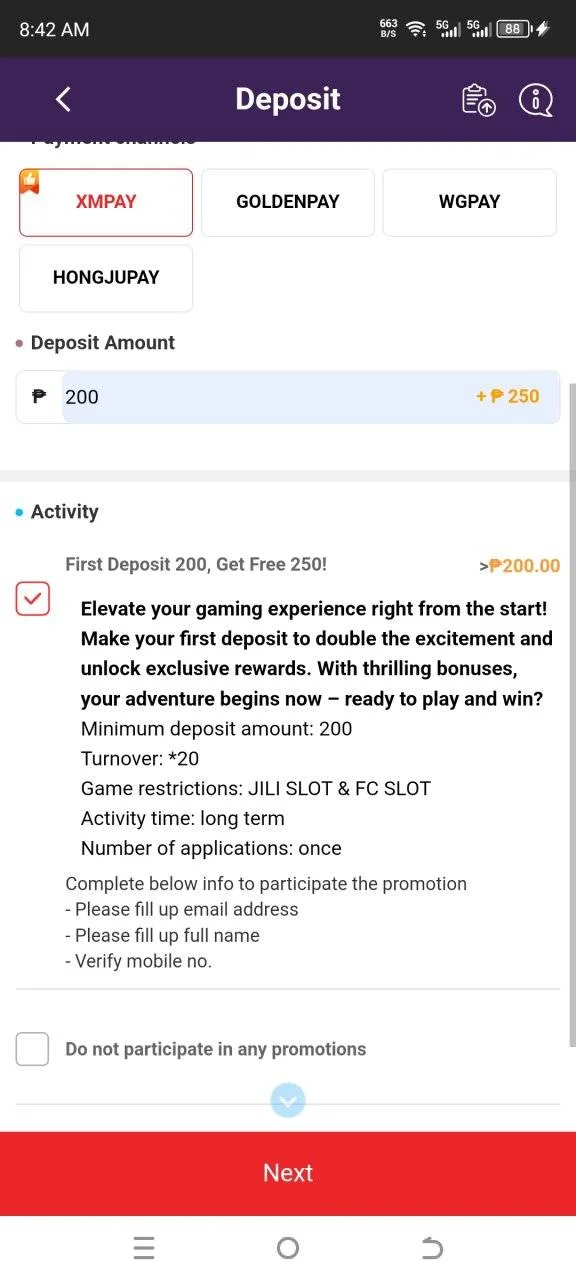Open the deposit records clipboard icon

pyautogui.click(x=478, y=99)
